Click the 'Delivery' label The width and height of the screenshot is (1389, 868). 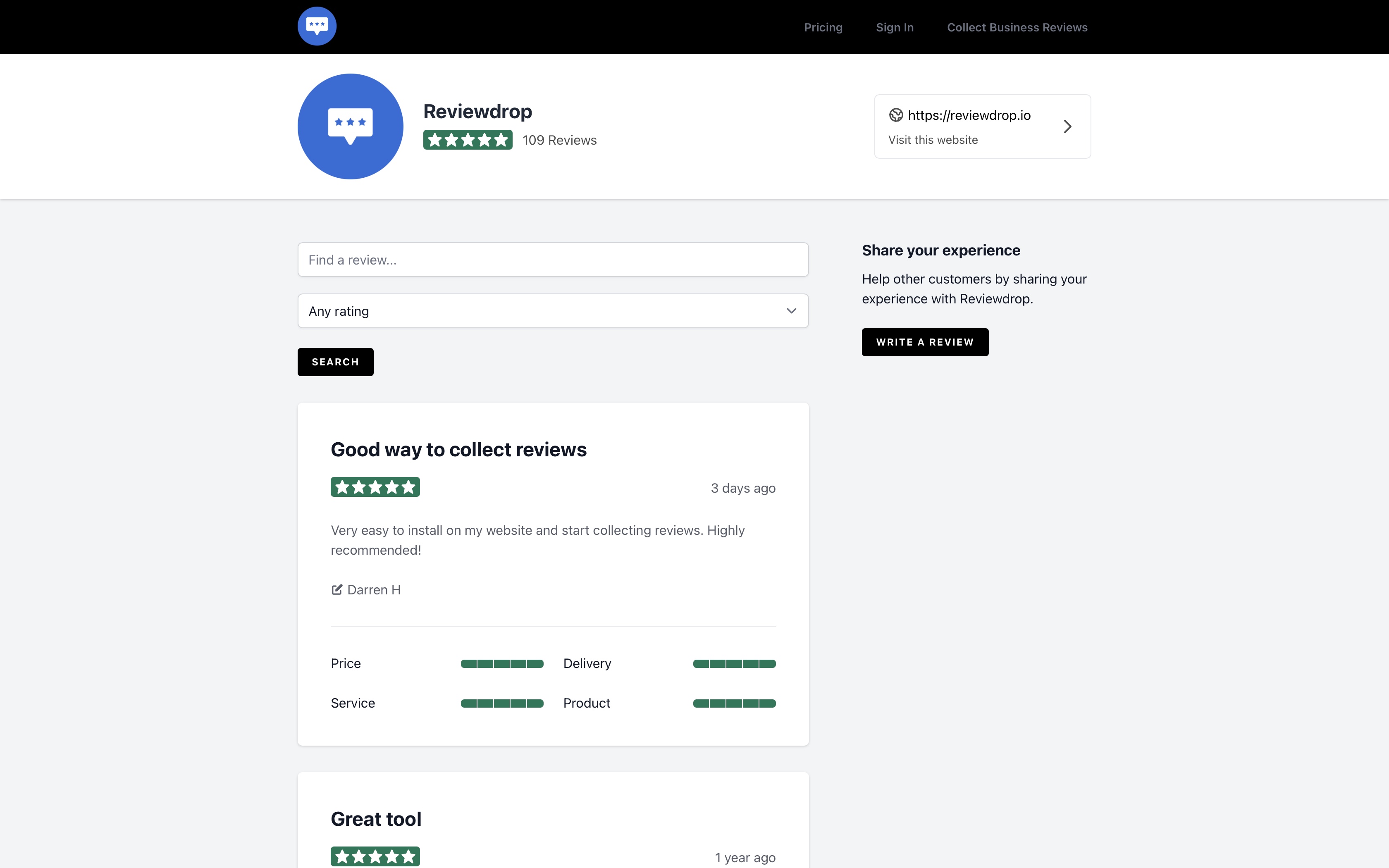[587, 664]
